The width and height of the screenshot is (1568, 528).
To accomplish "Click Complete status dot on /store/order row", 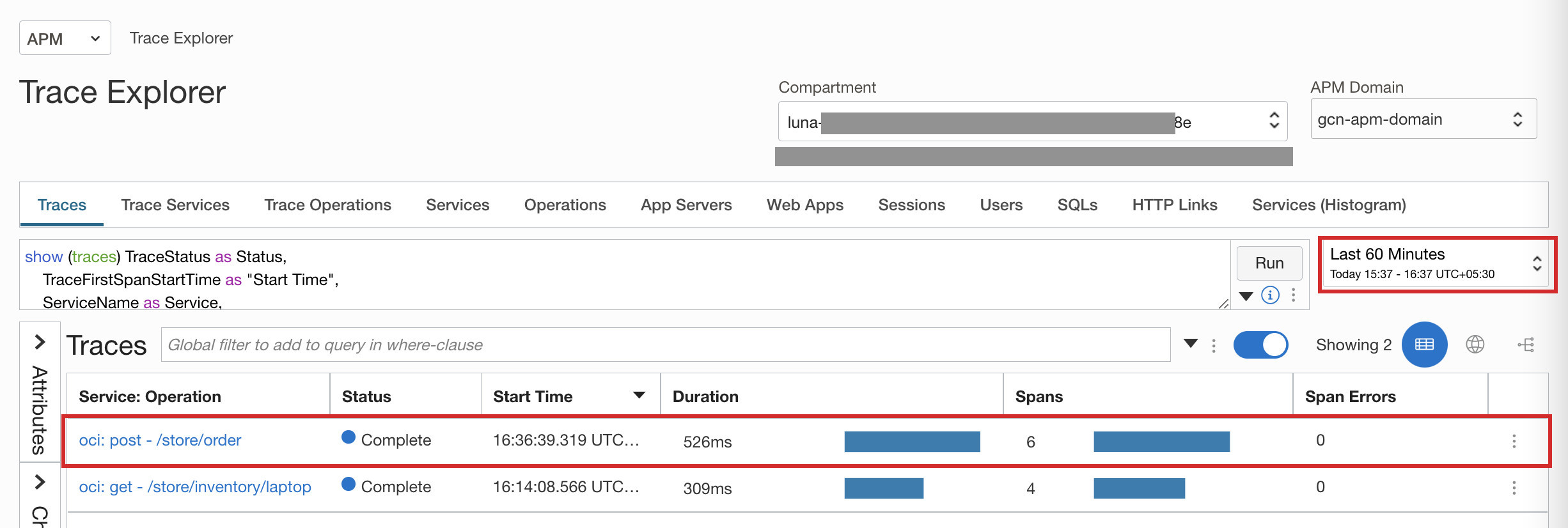I will tap(349, 437).
